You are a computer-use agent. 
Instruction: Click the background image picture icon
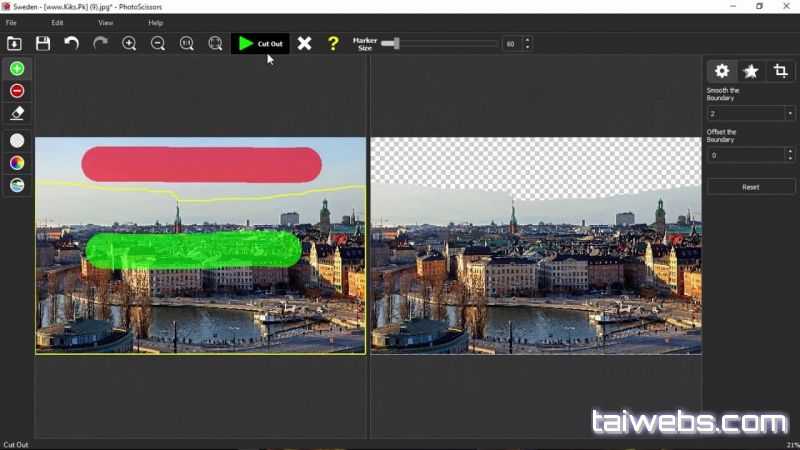(17, 185)
